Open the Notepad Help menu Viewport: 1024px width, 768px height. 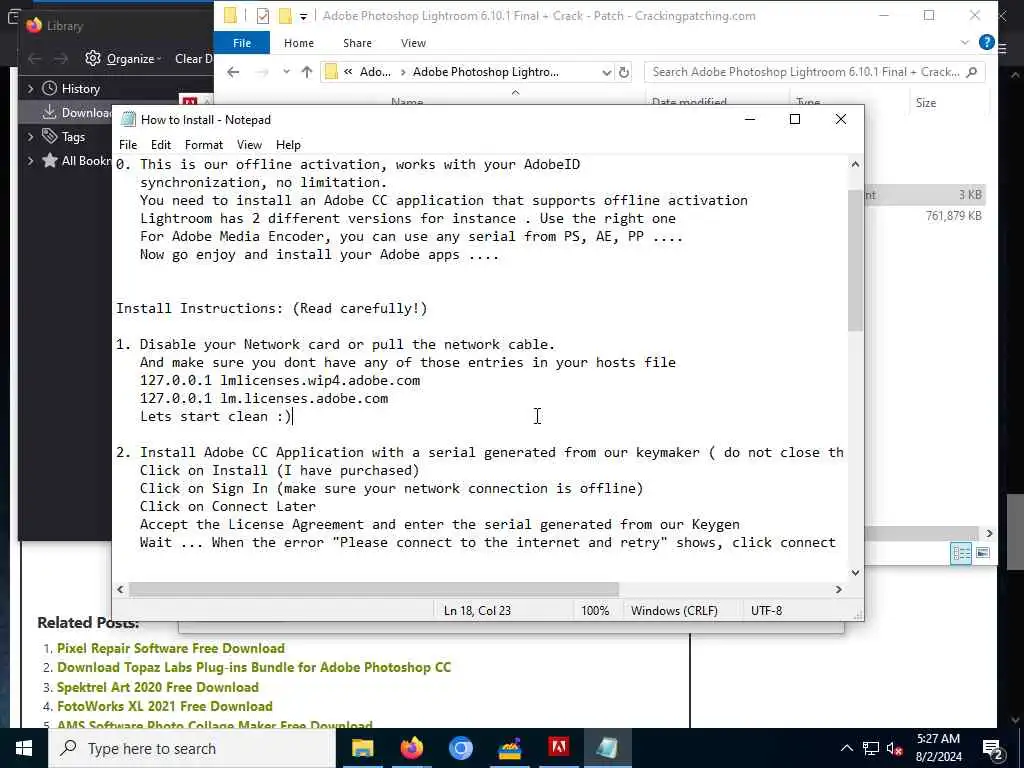point(288,145)
